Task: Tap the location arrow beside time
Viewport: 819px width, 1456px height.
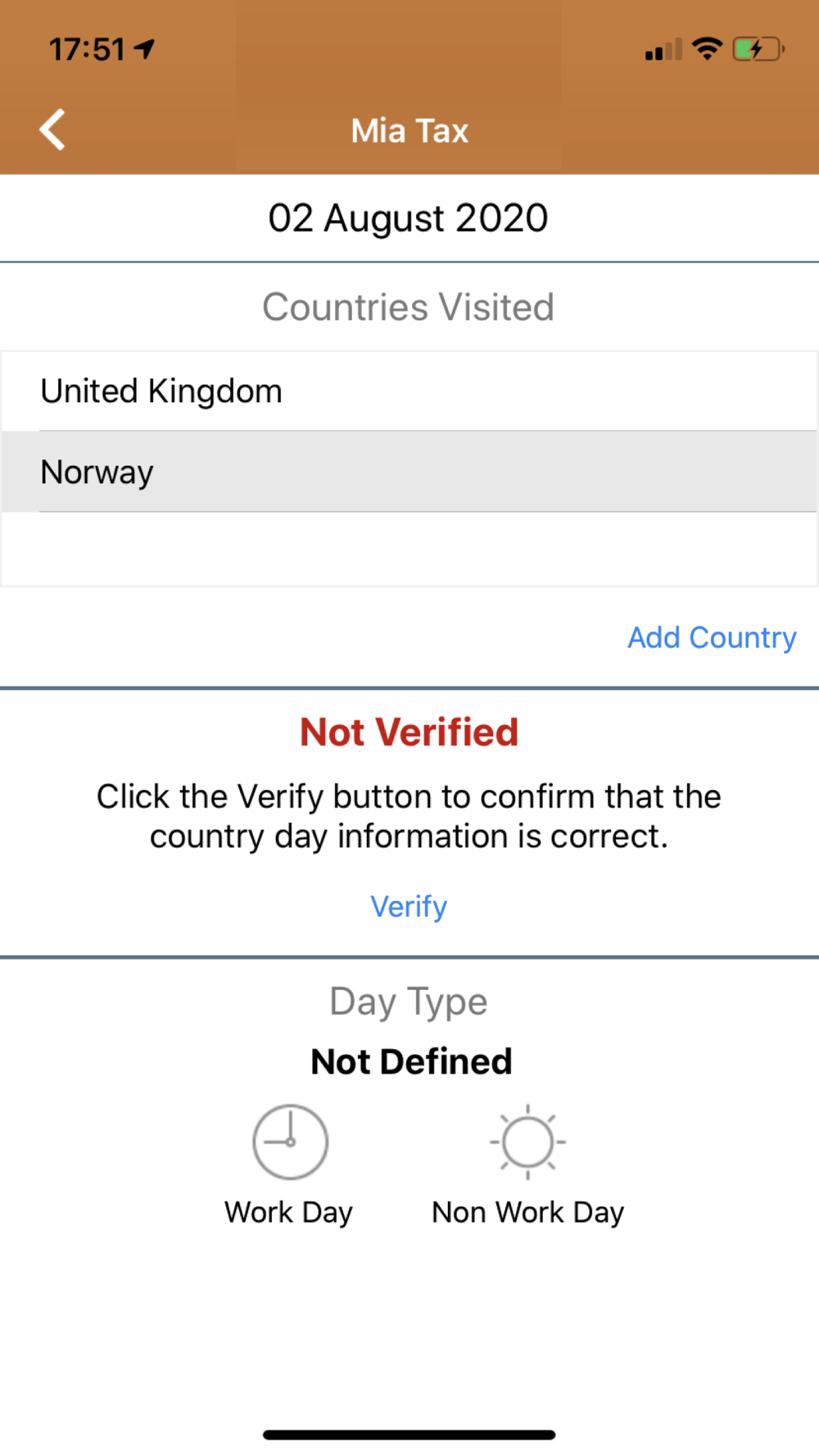Action: click(x=145, y=49)
